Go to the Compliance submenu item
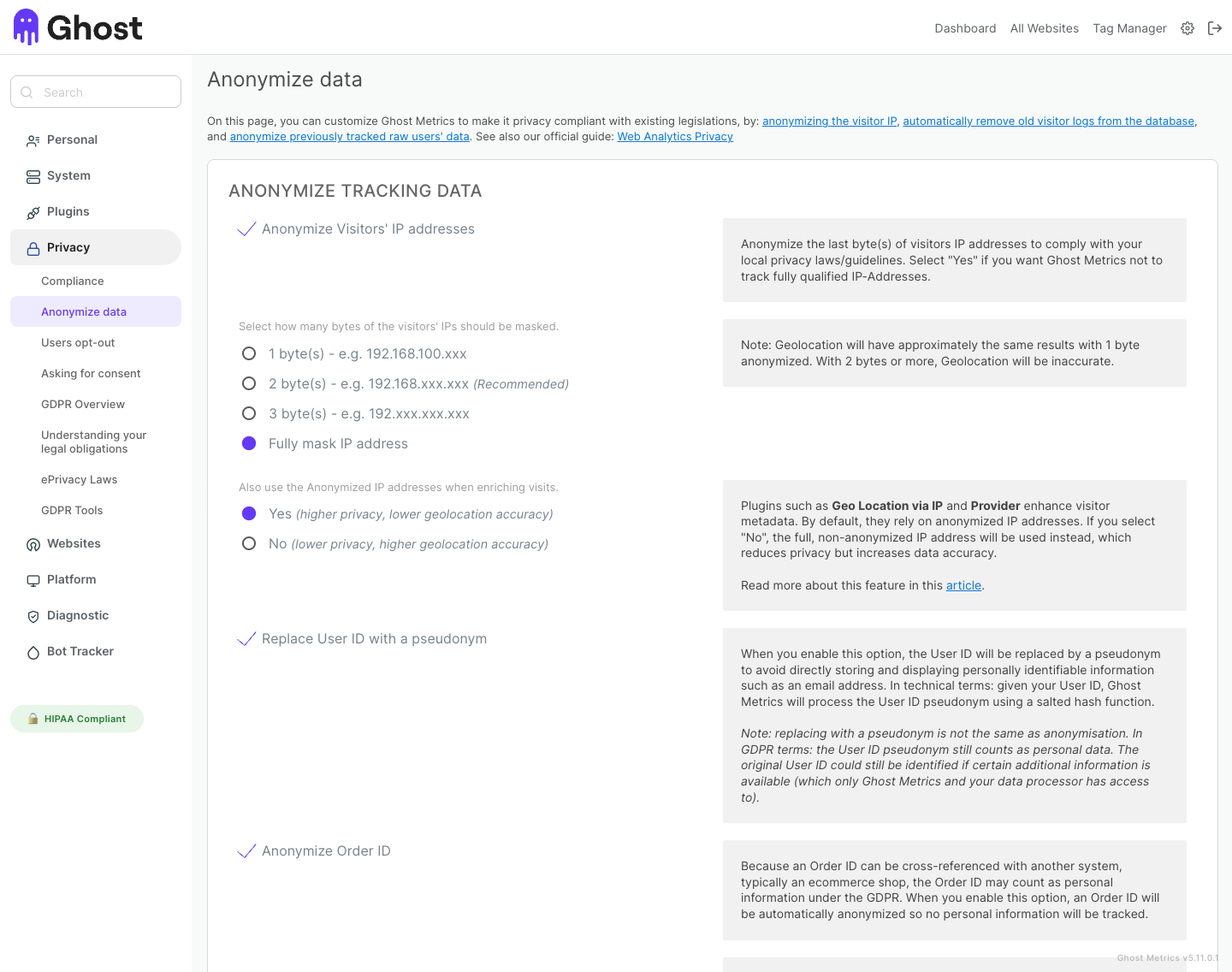The height and width of the screenshot is (972, 1232). (x=96, y=281)
